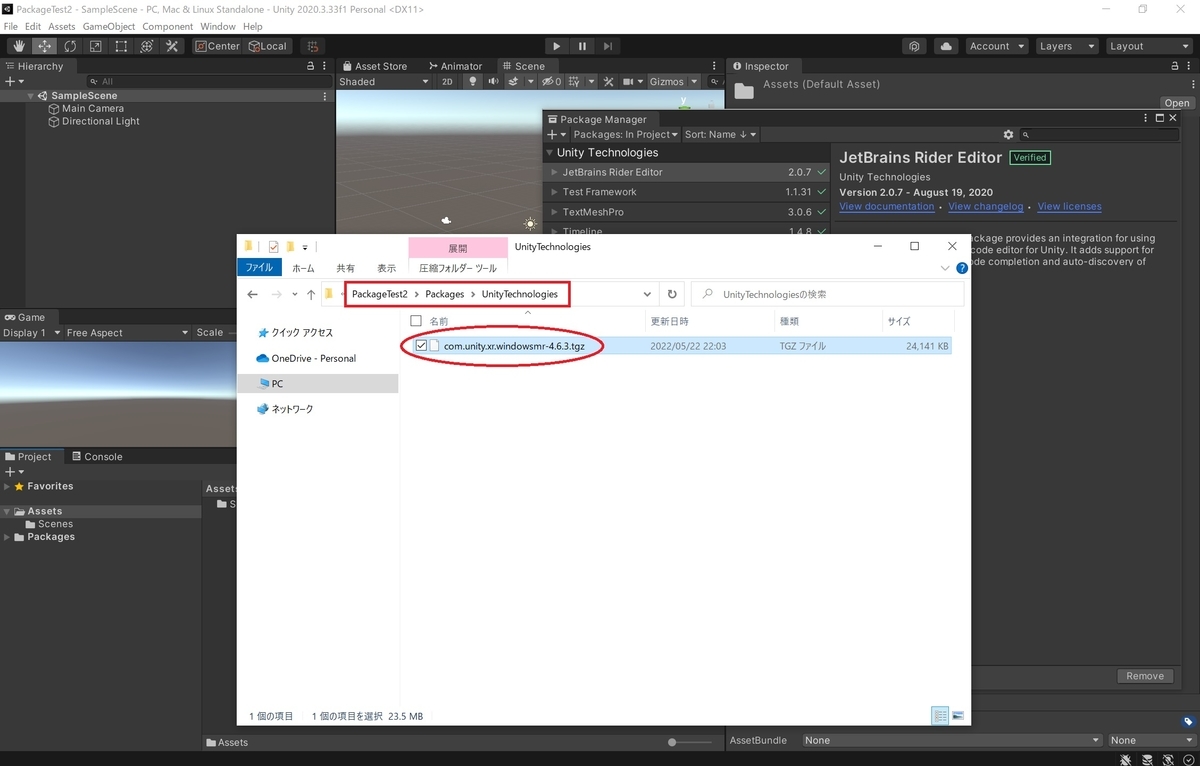This screenshot has width=1200, height=766.
Task: Open the 表示 ribbon tab in Explorer
Action: (x=387, y=268)
